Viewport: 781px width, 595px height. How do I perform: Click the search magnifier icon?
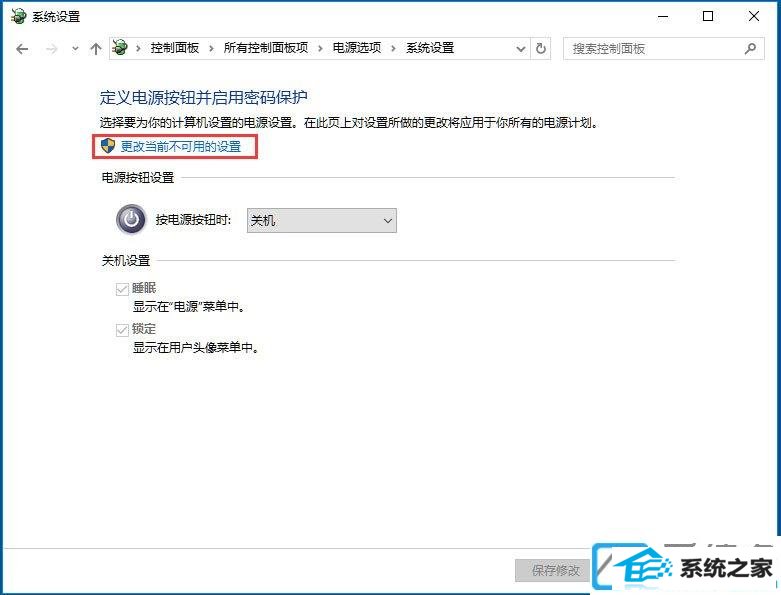pos(750,48)
